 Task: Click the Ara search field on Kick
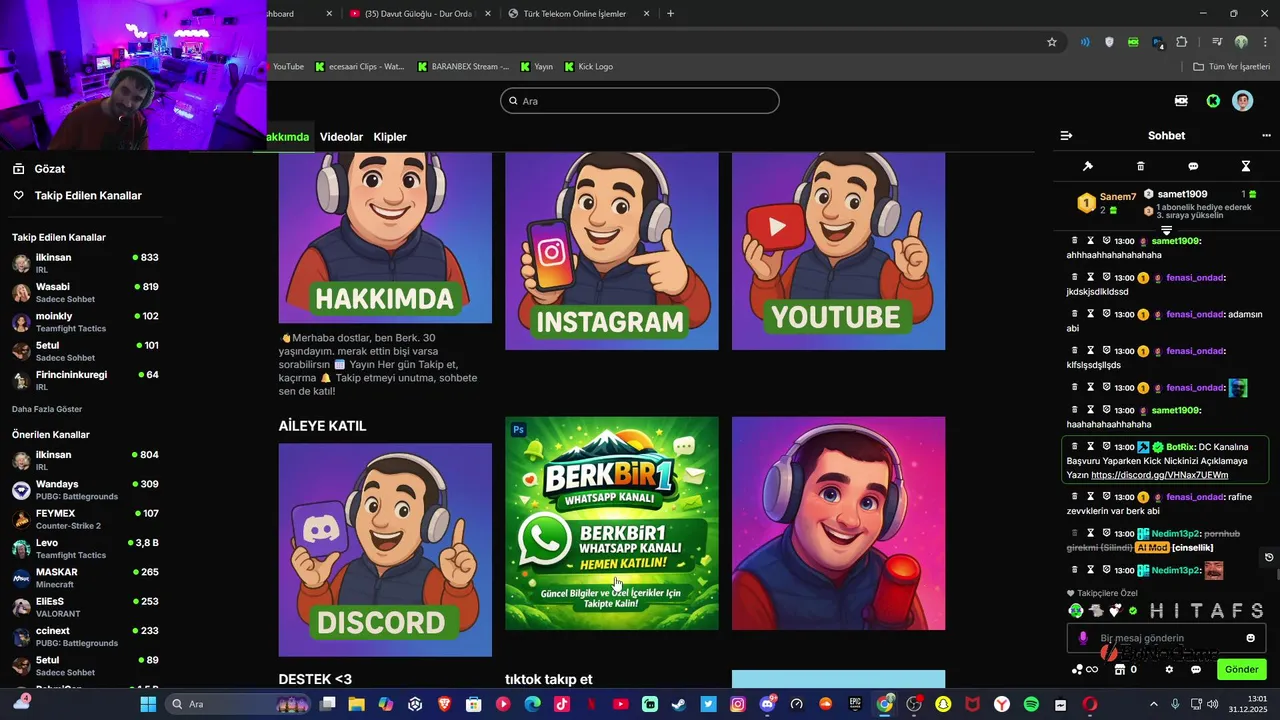click(x=640, y=101)
